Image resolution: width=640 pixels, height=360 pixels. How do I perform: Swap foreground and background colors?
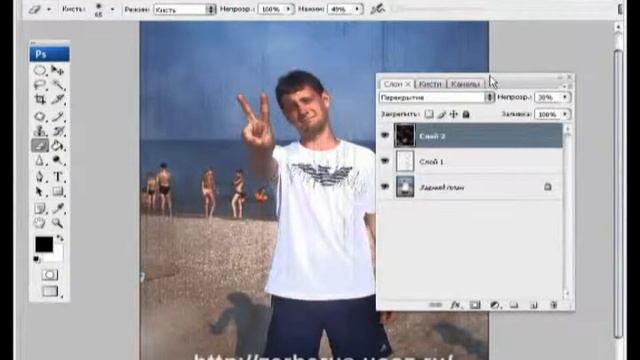pos(60,238)
